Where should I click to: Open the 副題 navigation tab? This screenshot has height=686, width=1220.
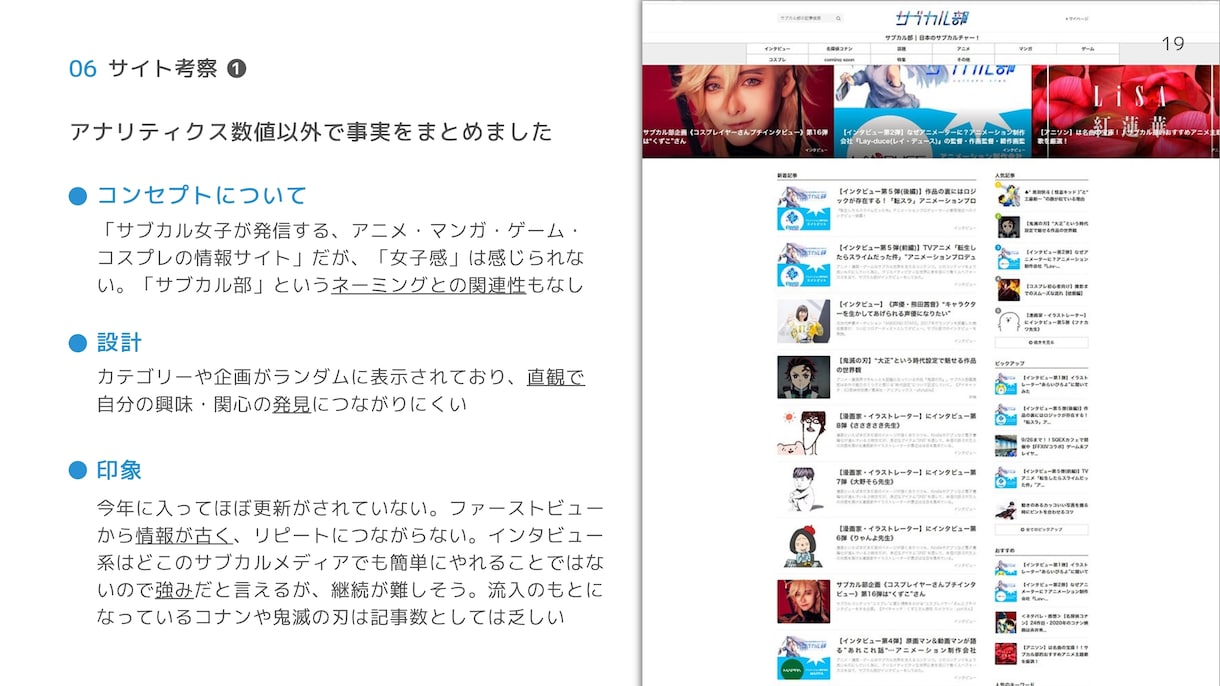tap(901, 49)
